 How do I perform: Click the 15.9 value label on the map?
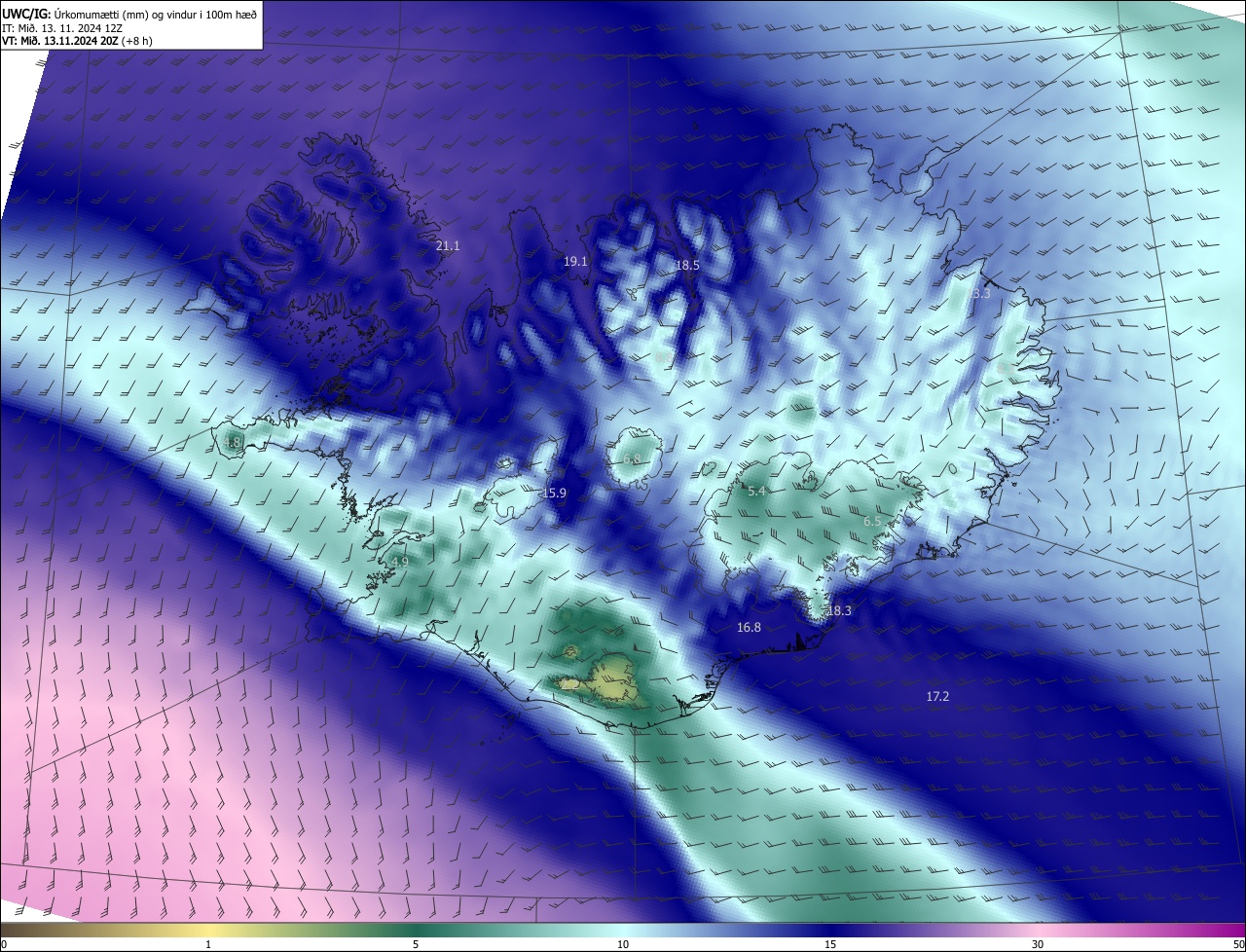coord(554,494)
